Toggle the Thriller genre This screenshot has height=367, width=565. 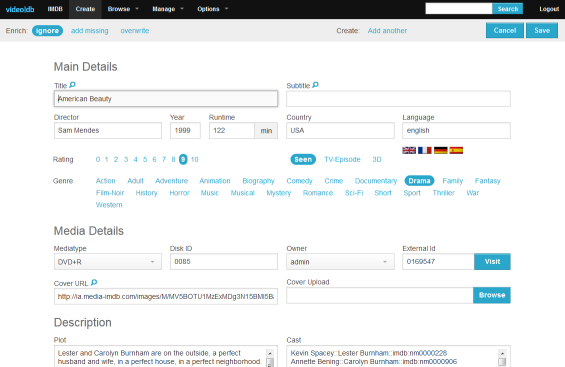[x=444, y=193]
